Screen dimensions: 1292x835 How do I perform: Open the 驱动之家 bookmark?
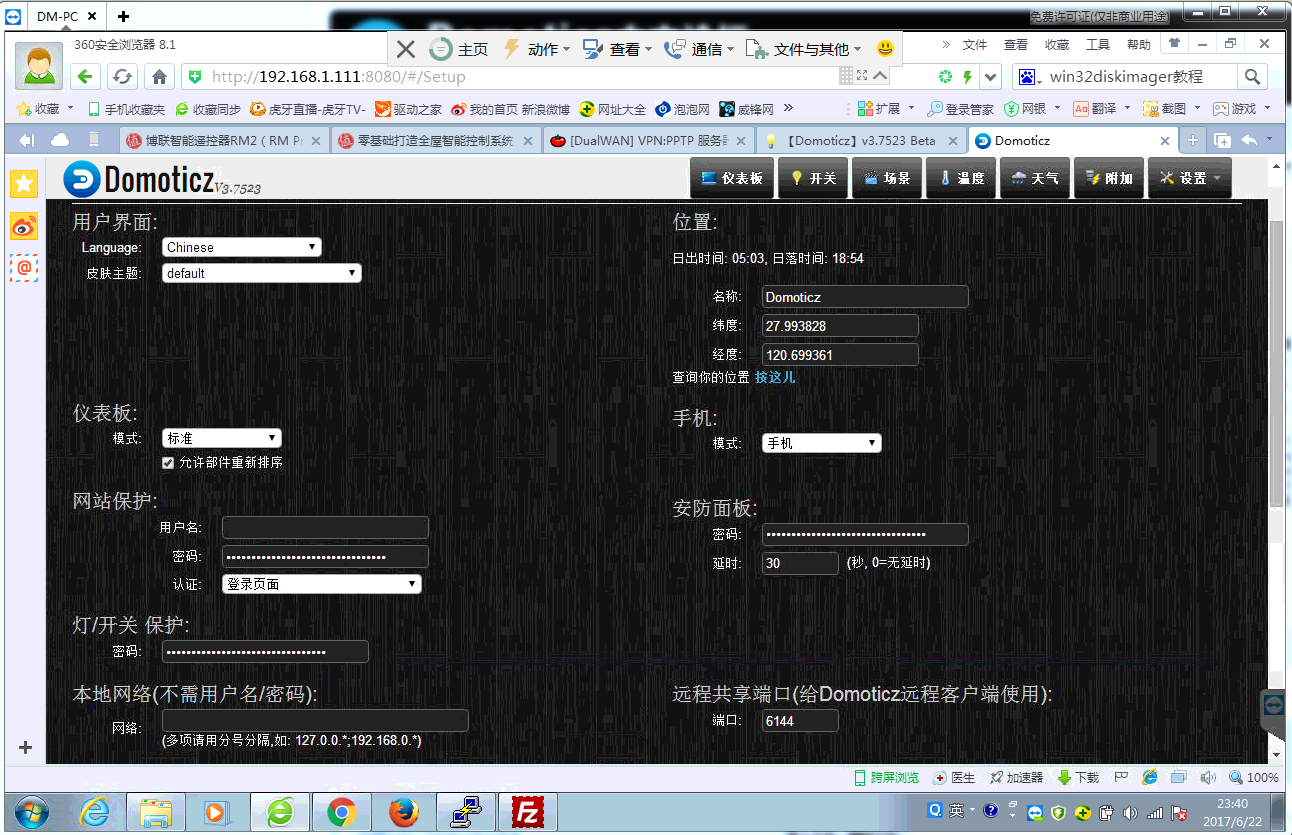click(x=408, y=109)
